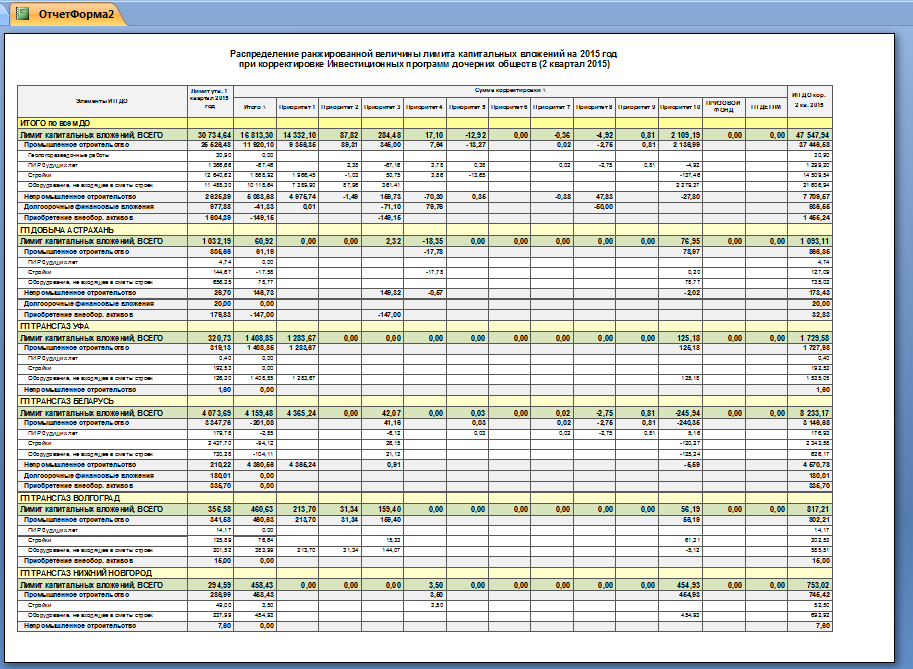
Task: Click the value 148,32
Action: click(x=391, y=293)
